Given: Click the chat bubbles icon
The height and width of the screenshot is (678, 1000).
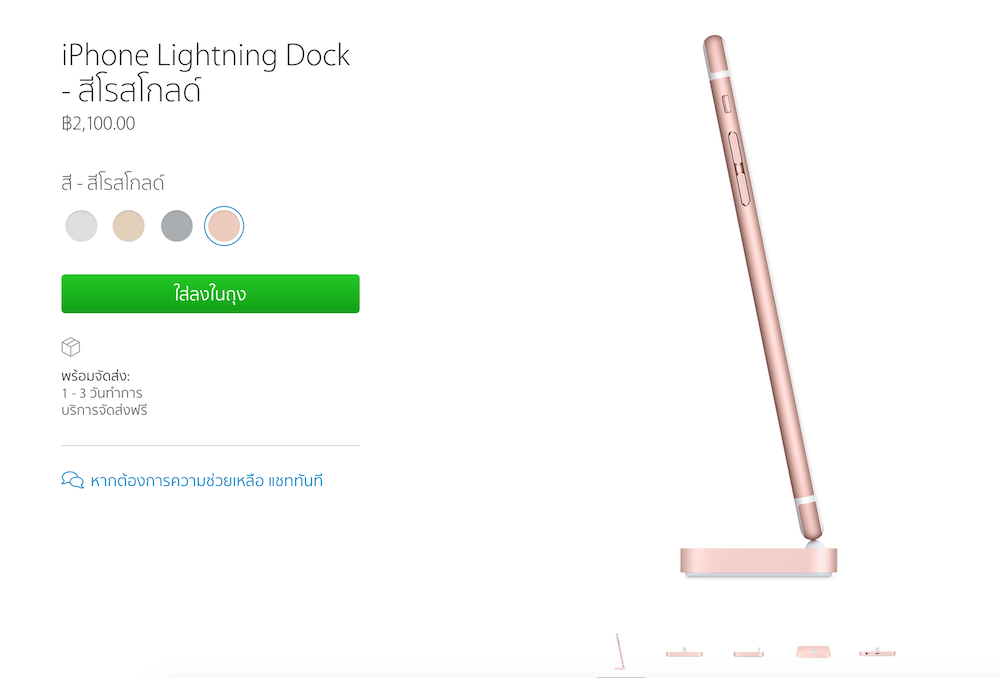Looking at the screenshot, I should coord(73,480).
